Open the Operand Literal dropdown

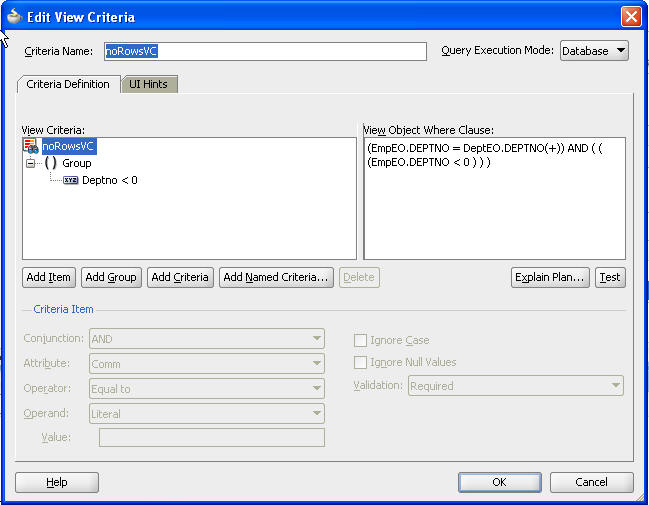207,414
